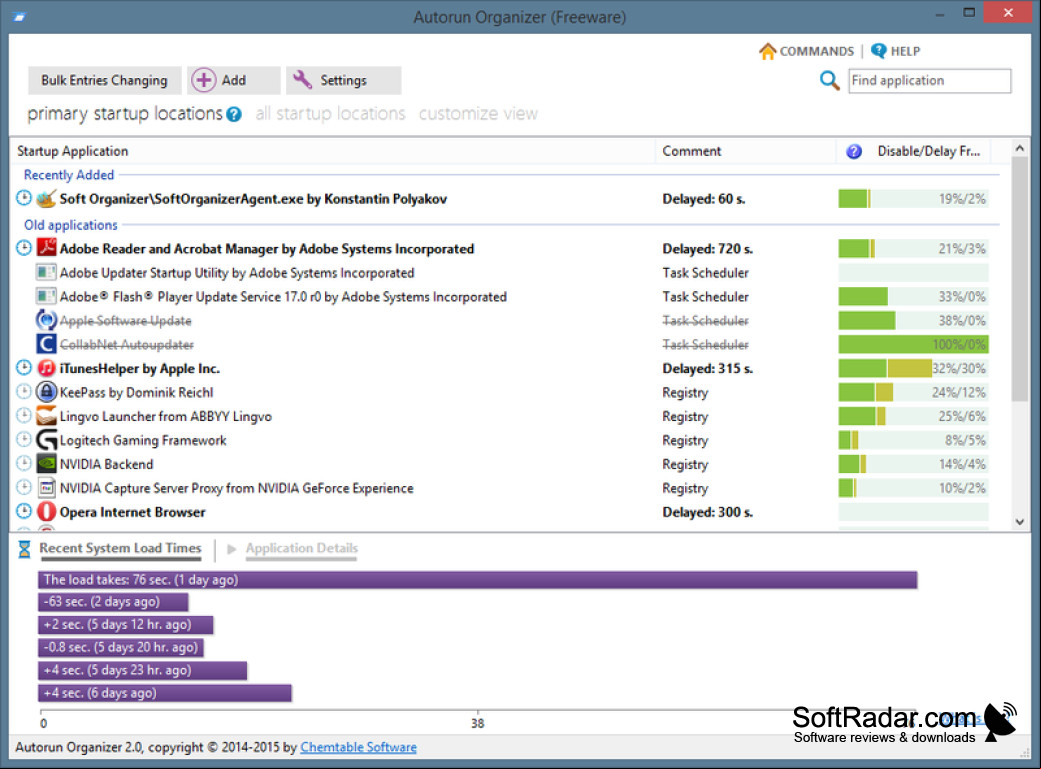This screenshot has width=1041, height=769.
Task: Toggle delay clock for KeePass
Action: (23, 391)
